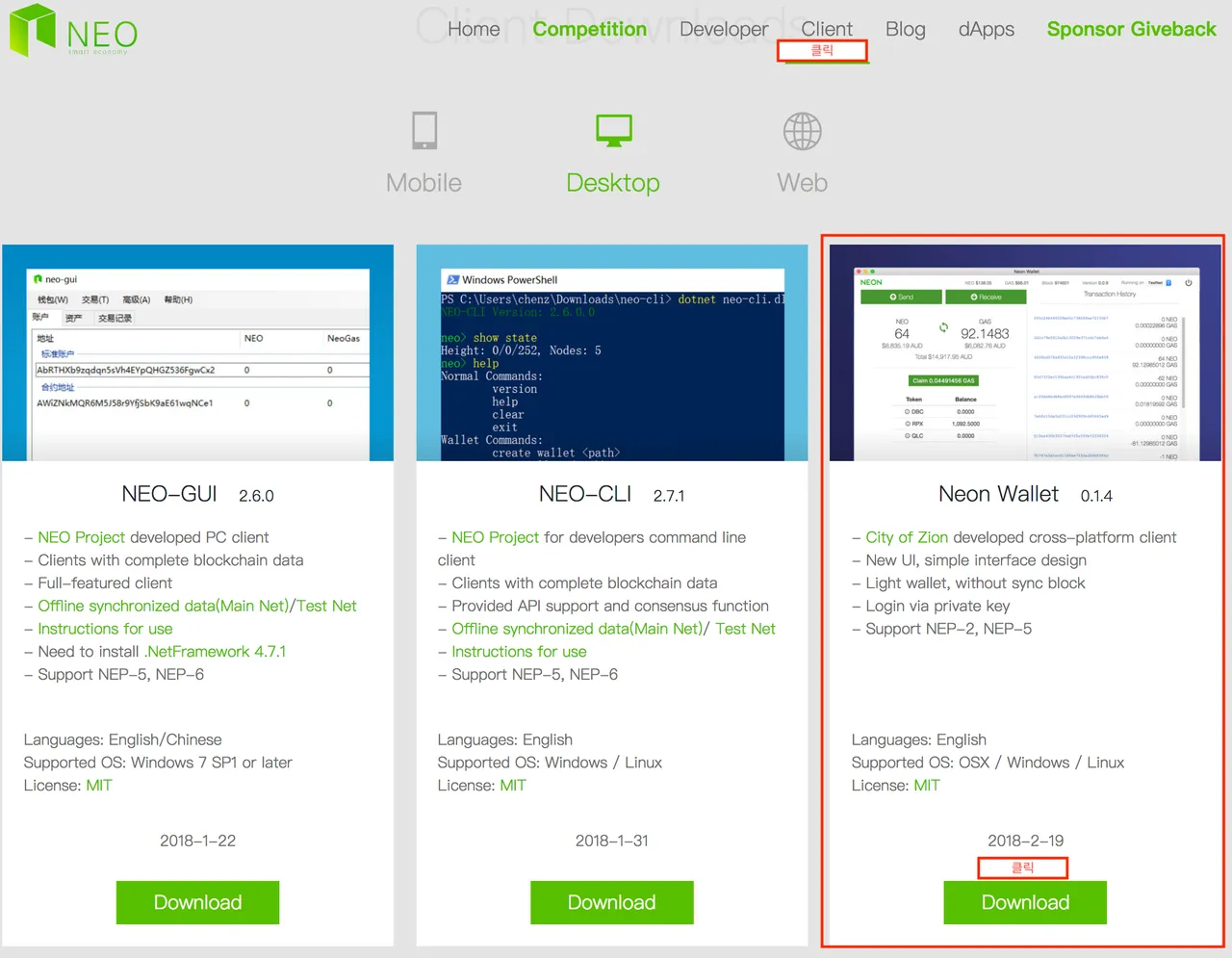Switch to the Desktop tab label

tap(613, 183)
